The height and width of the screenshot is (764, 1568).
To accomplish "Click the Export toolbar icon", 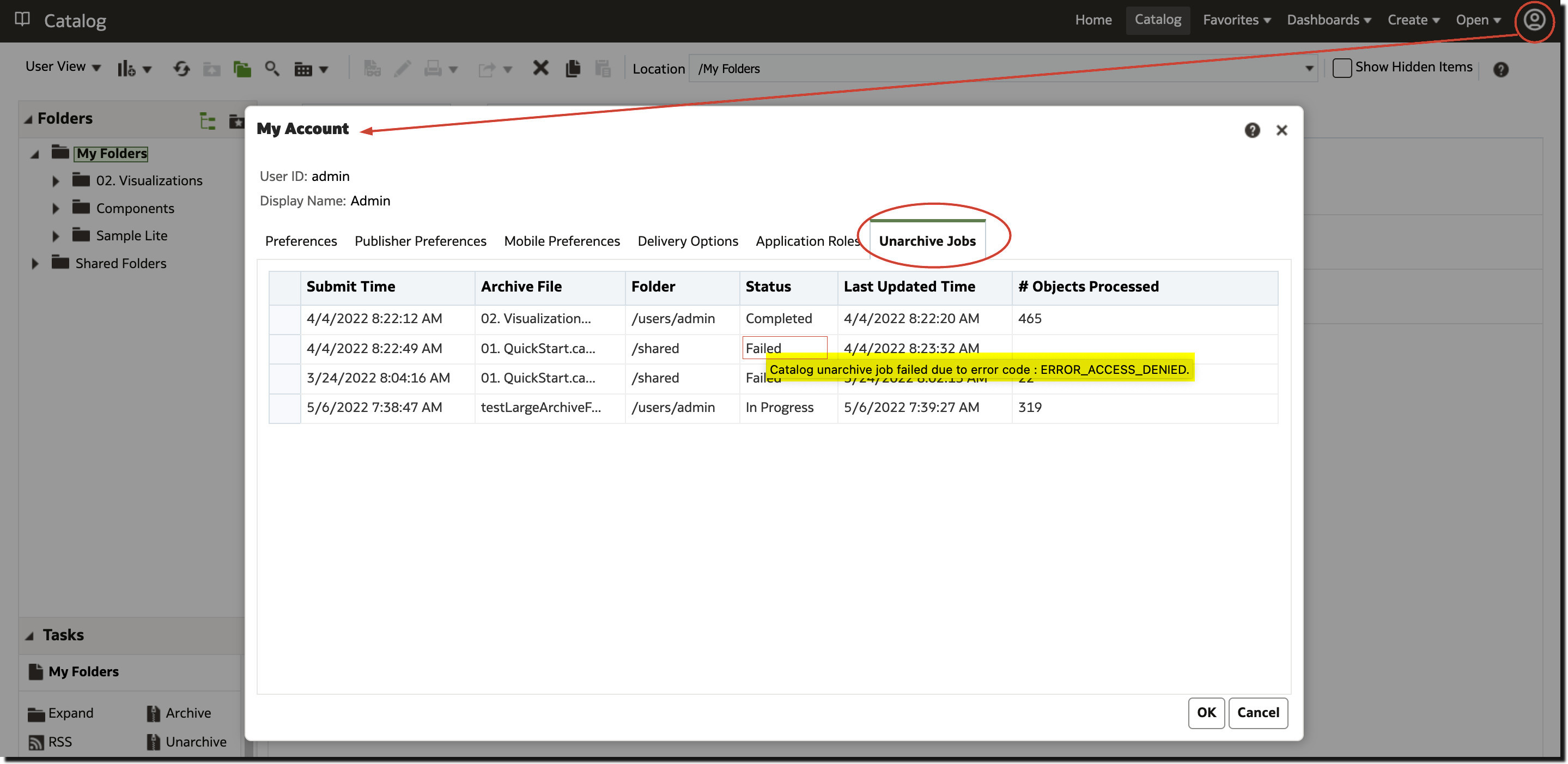I will (x=487, y=69).
